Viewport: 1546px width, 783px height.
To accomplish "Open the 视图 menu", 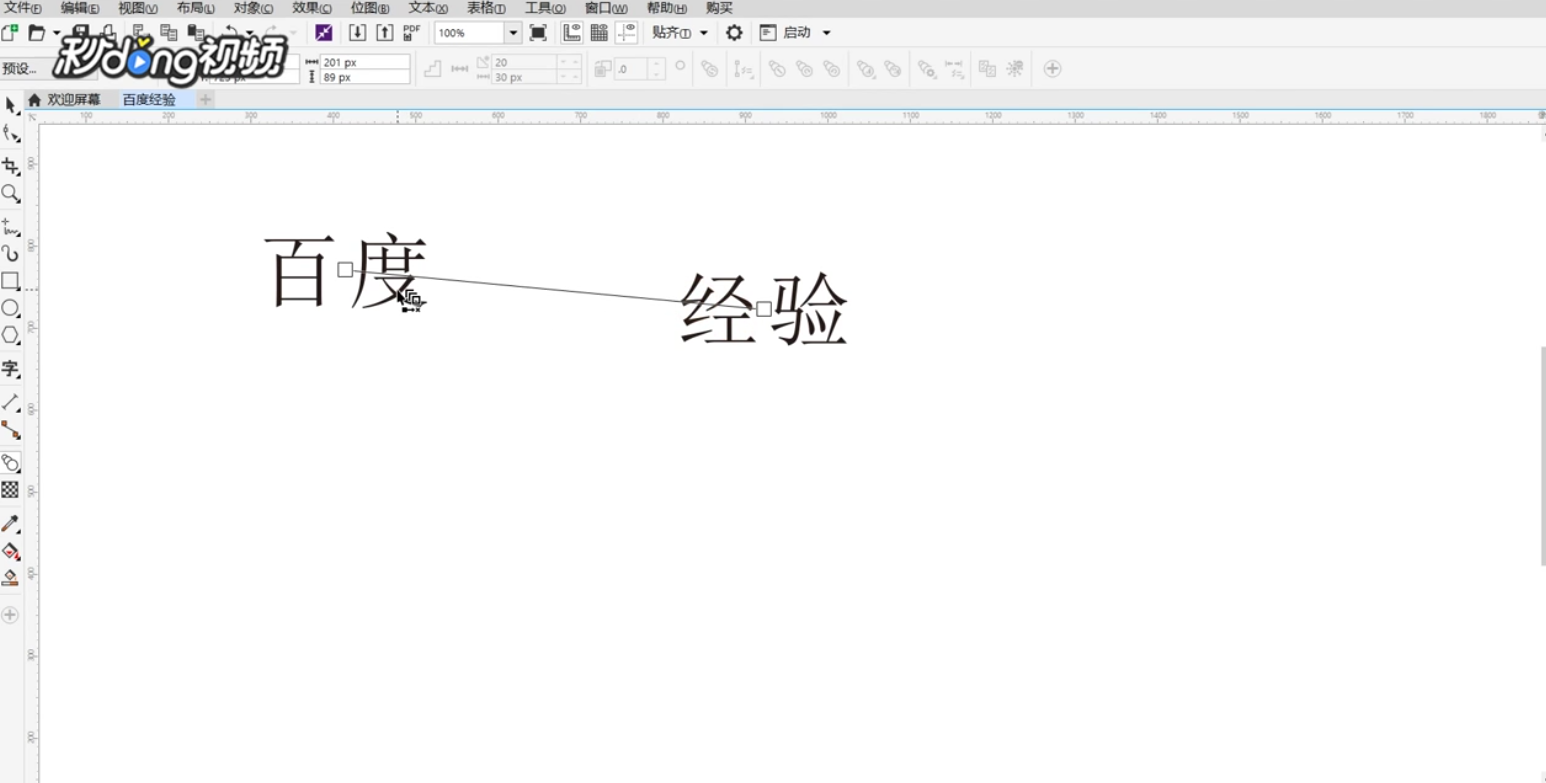I will coord(138,8).
